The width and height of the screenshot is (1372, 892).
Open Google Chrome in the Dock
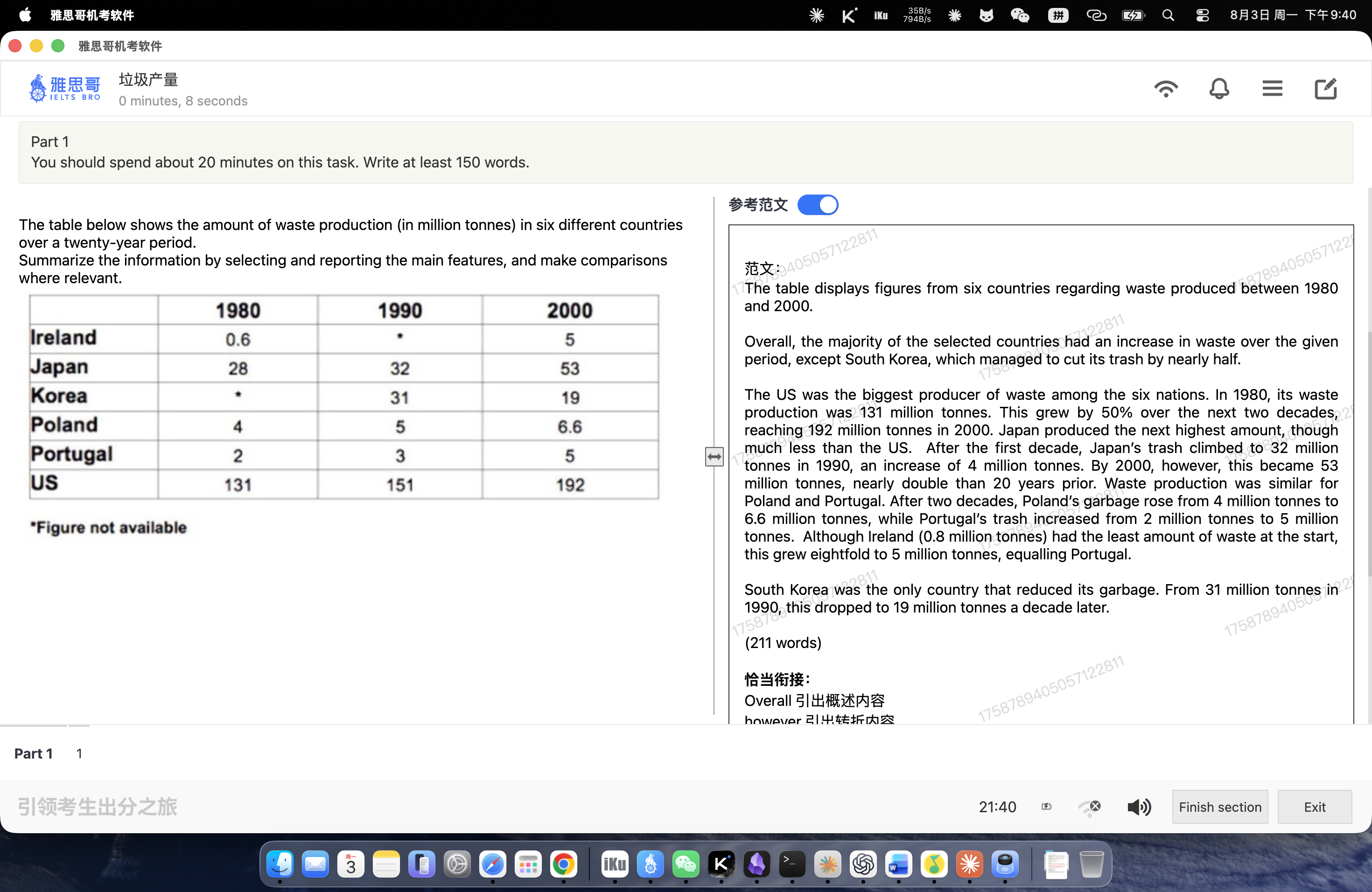564,864
